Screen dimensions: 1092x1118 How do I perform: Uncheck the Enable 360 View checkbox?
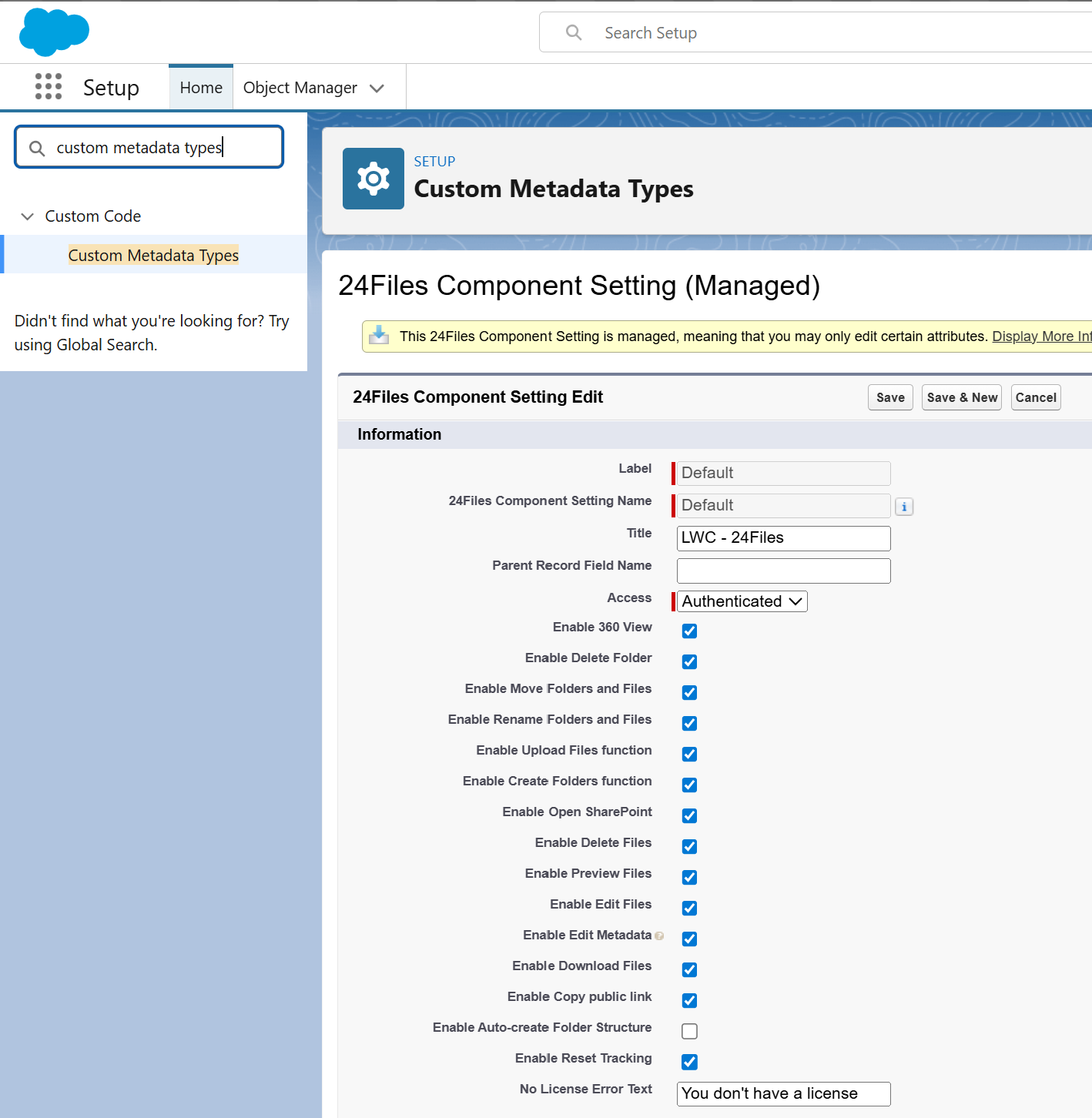tap(689, 631)
